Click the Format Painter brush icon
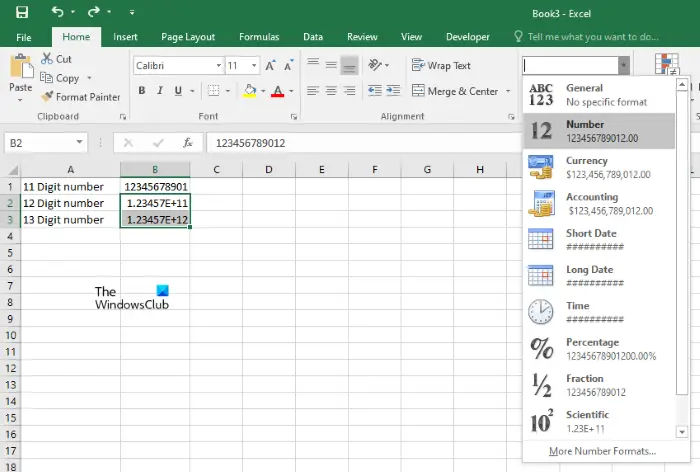The height and width of the screenshot is (472, 700). point(47,97)
